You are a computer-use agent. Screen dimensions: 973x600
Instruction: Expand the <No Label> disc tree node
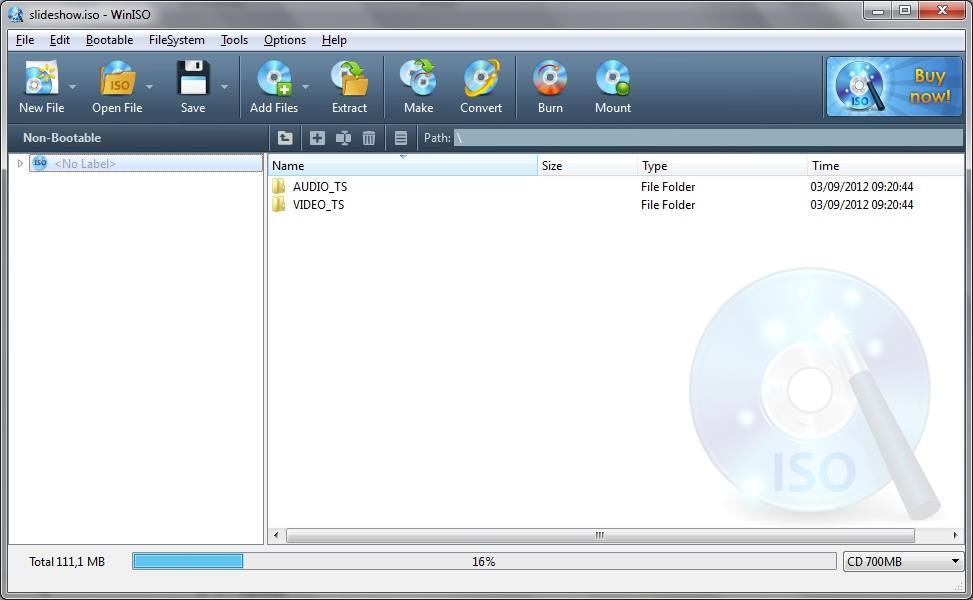click(x=19, y=162)
